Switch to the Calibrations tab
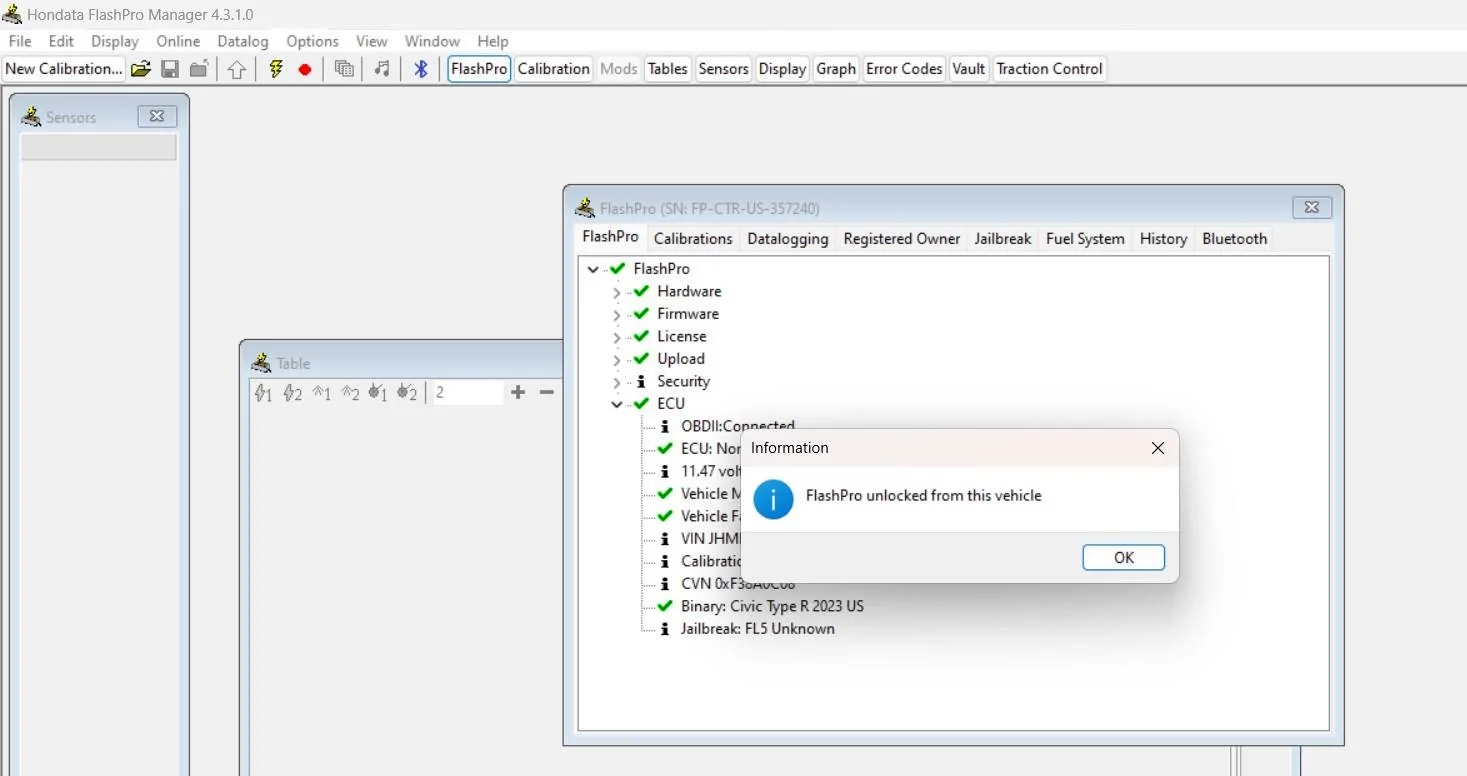Viewport: 1467px width, 776px height. tap(693, 239)
